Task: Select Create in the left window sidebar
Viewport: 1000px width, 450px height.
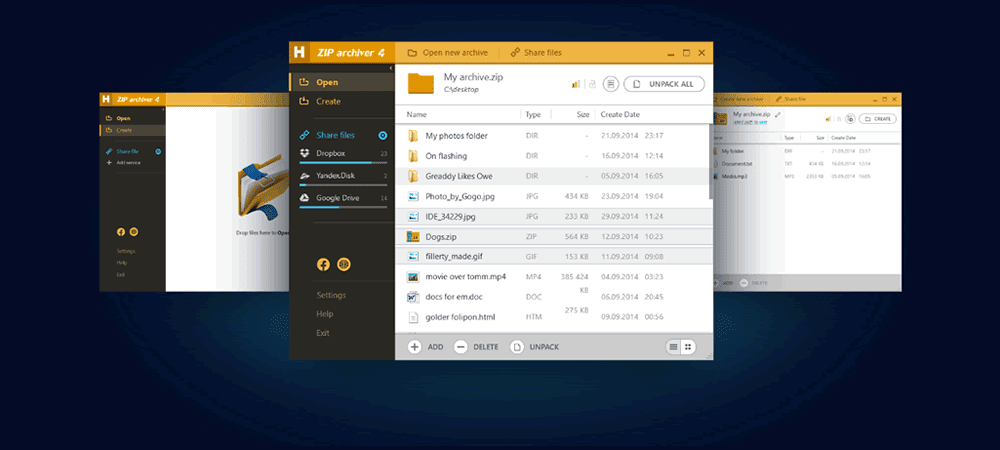Action: (133, 130)
